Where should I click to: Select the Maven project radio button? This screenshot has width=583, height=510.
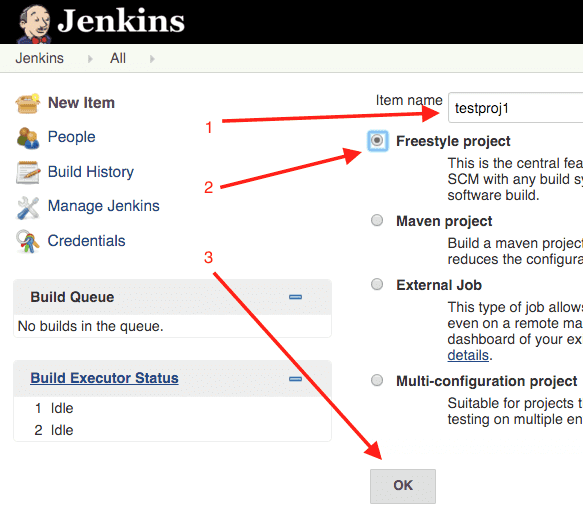(377, 220)
